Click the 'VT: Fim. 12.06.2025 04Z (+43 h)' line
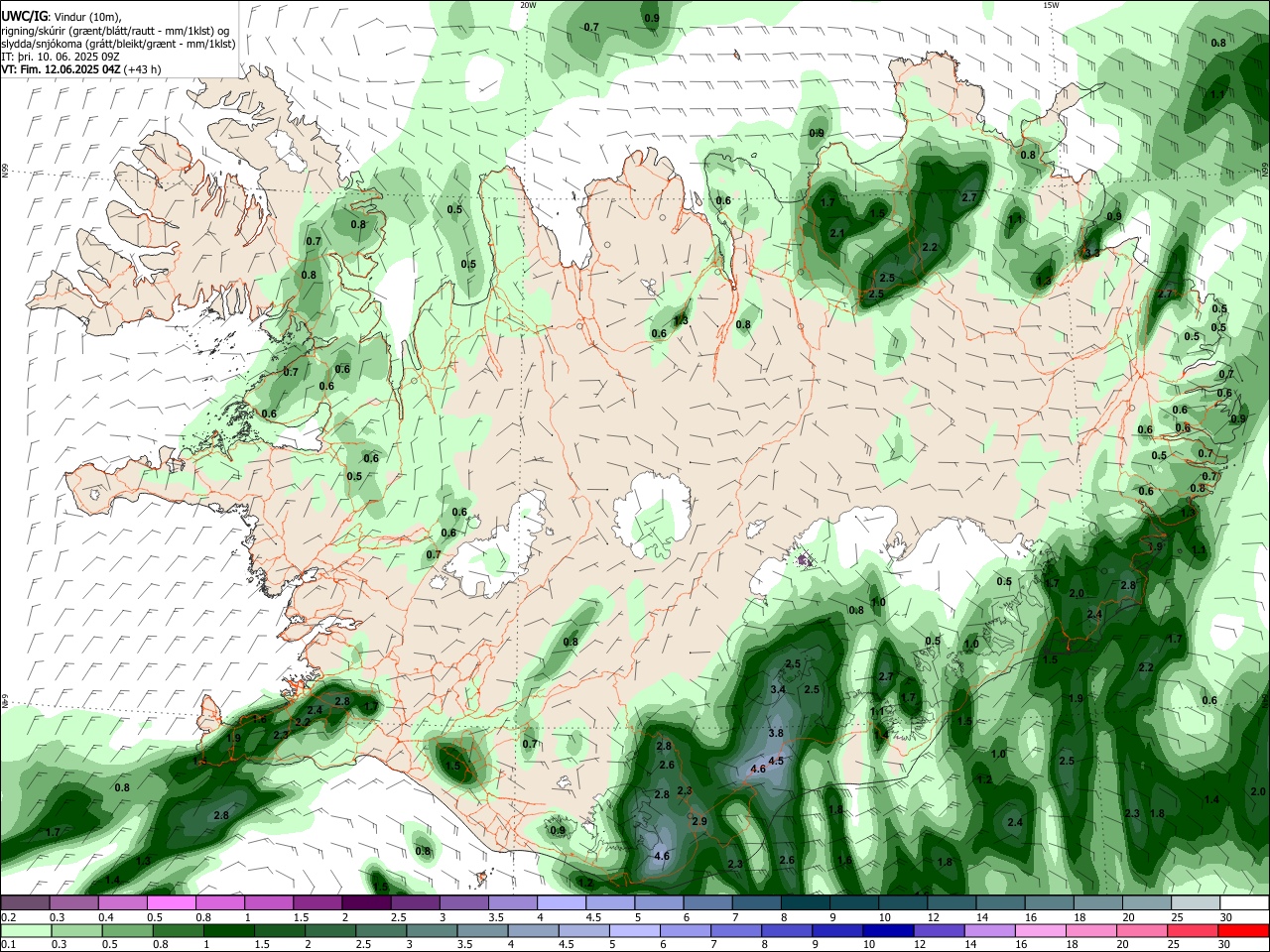Screen dimensions: 1270x952 (x=81, y=69)
